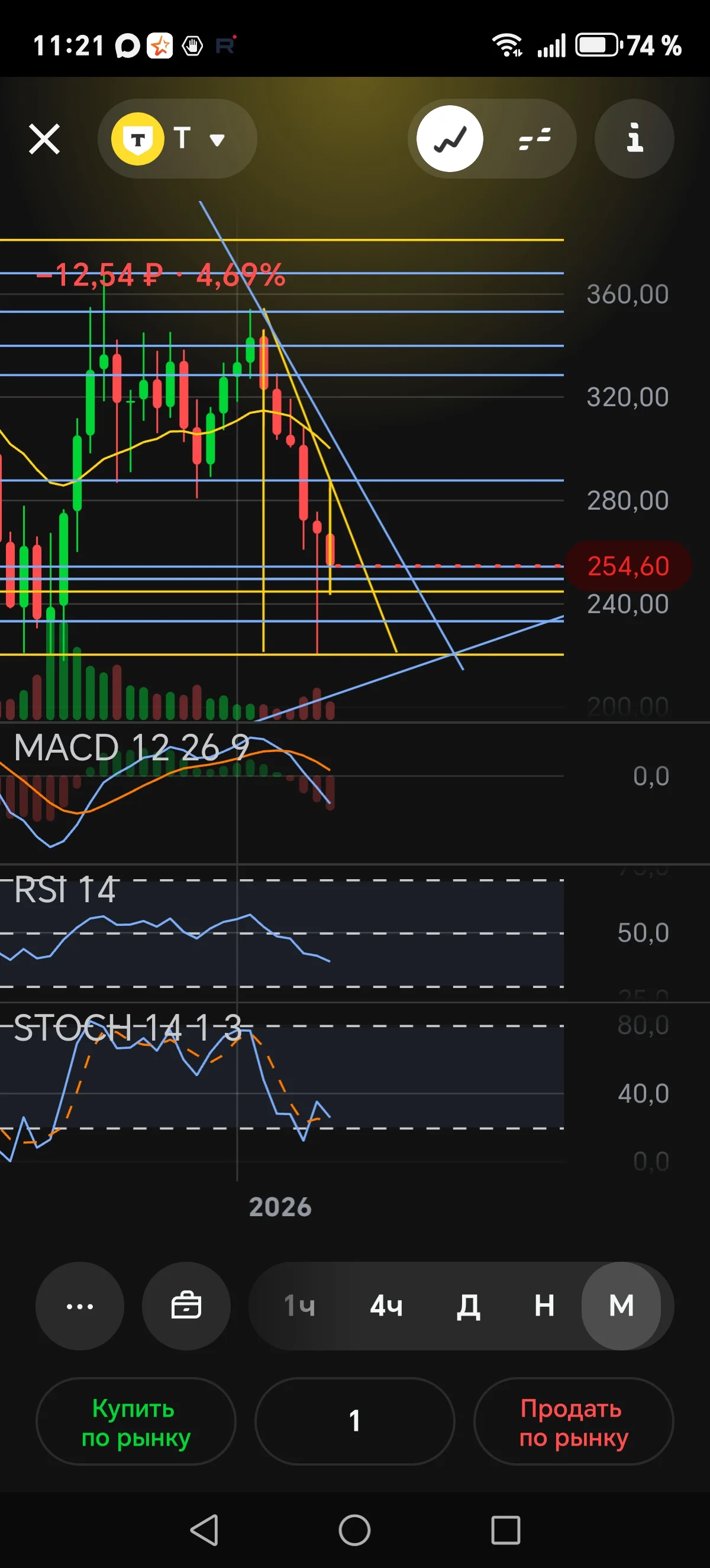Select the 4ч timeframe

tap(387, 1305)
